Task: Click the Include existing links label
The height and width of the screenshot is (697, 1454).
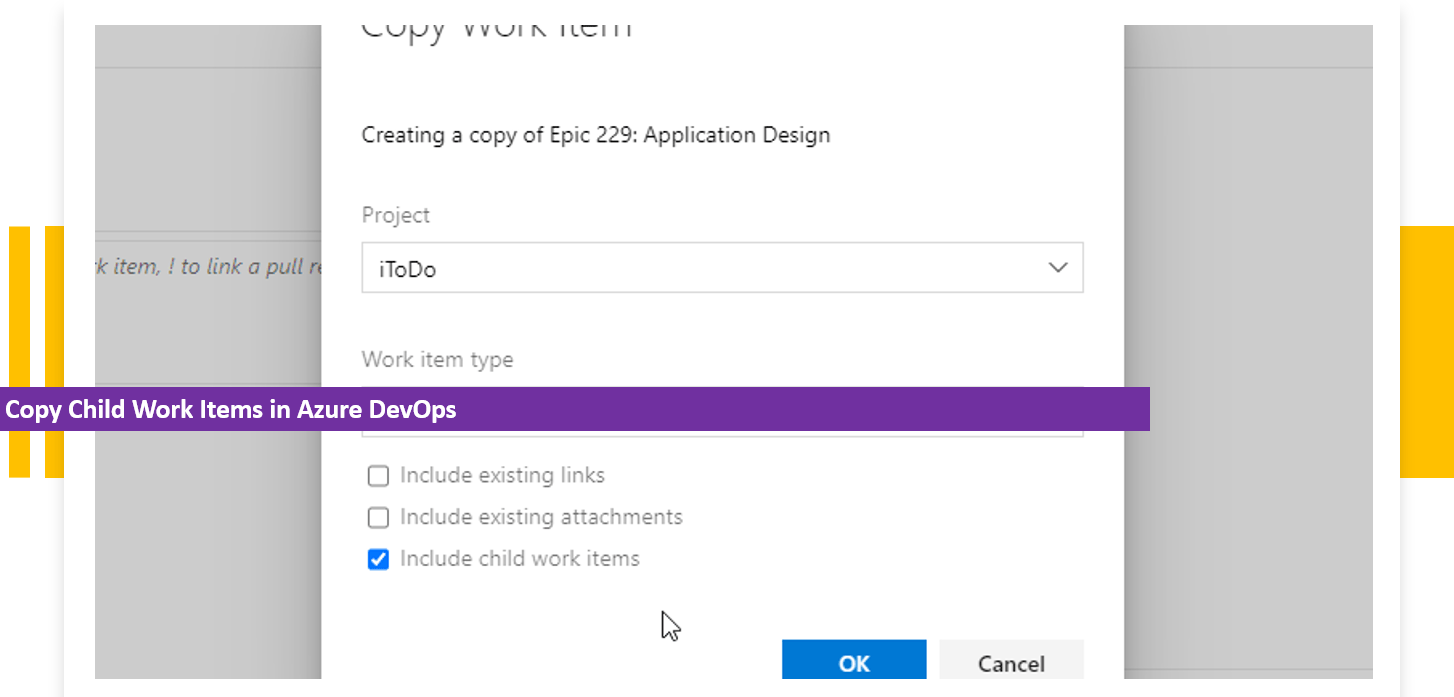Action: 502,475
